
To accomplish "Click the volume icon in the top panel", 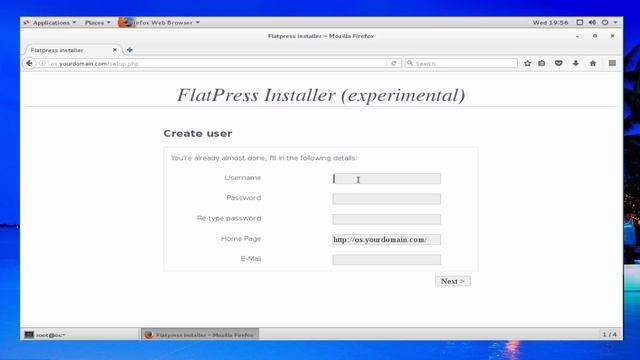I will point(592,22).
